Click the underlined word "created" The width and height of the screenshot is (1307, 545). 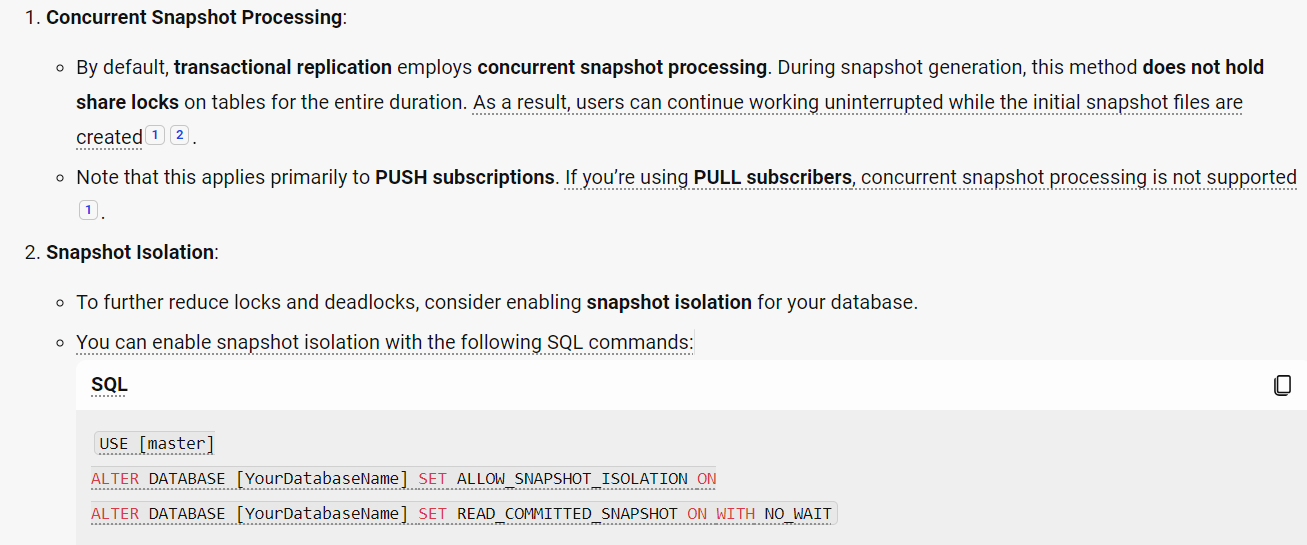[109, 137]
